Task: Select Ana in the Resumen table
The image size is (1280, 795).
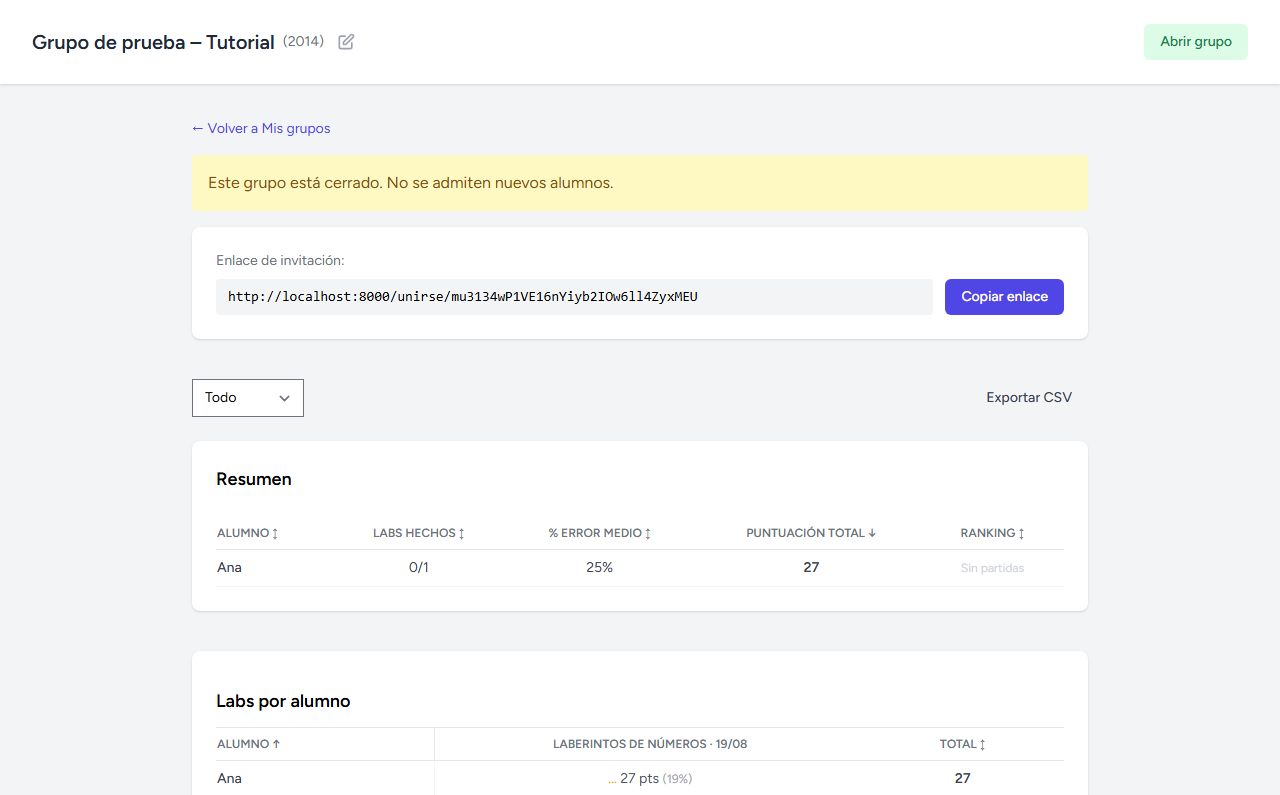Action: pyautogui.click(x=230, y=568)
